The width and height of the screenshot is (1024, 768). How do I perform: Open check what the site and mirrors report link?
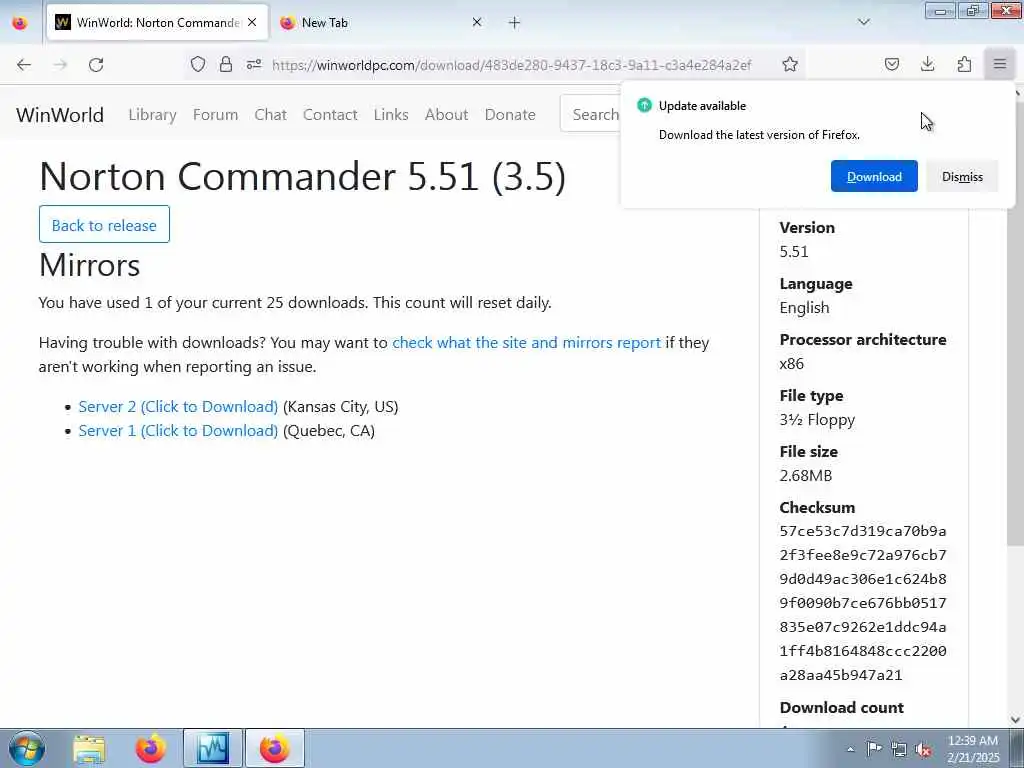(526, 343)
